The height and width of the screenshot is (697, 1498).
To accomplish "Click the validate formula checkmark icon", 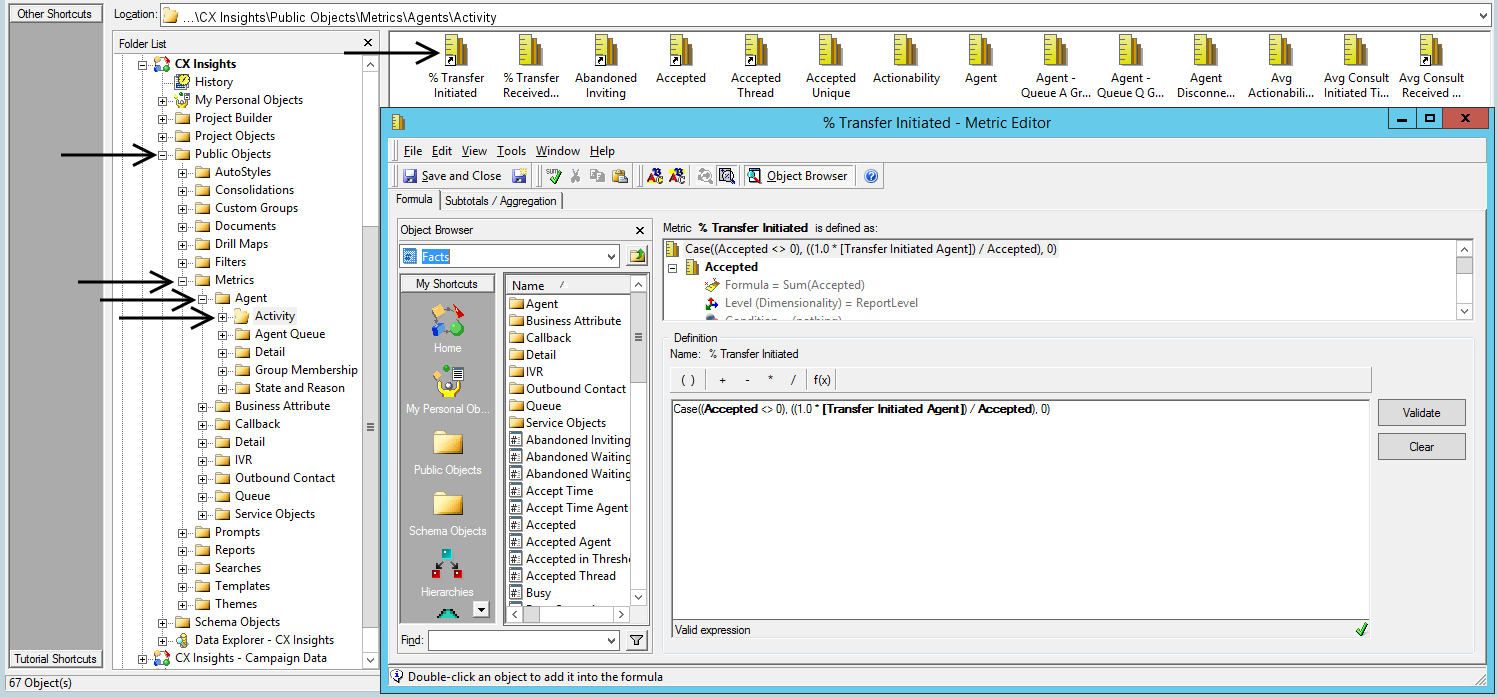I will coord(554,176).
